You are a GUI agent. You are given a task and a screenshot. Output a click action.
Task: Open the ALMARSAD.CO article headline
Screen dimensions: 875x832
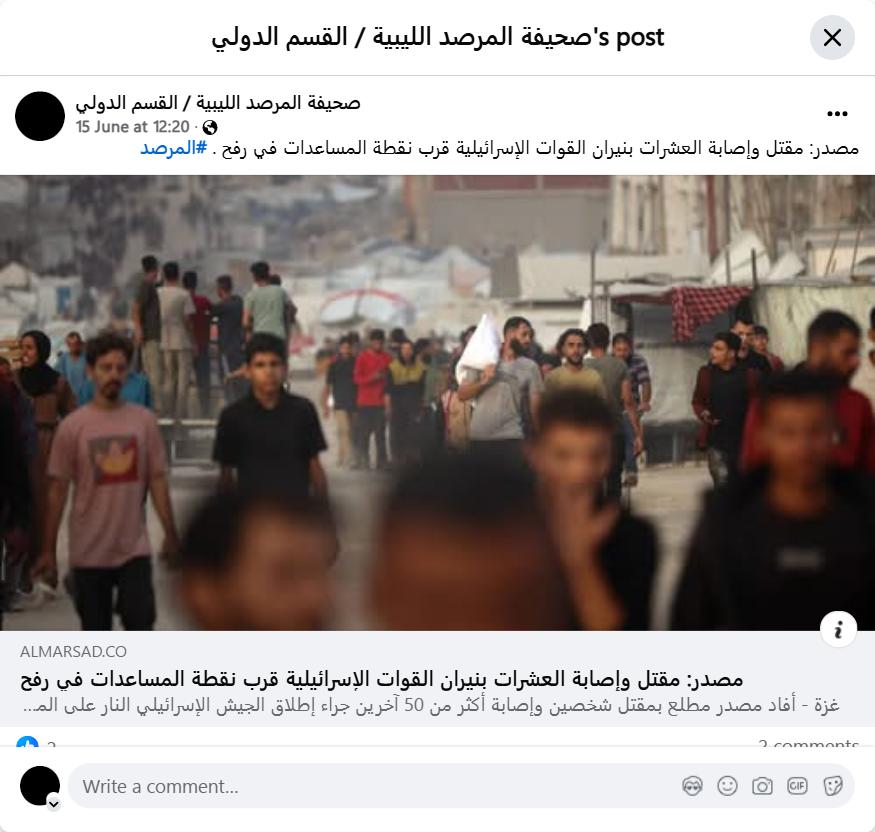pyautogui.click(x=382, y=679)
